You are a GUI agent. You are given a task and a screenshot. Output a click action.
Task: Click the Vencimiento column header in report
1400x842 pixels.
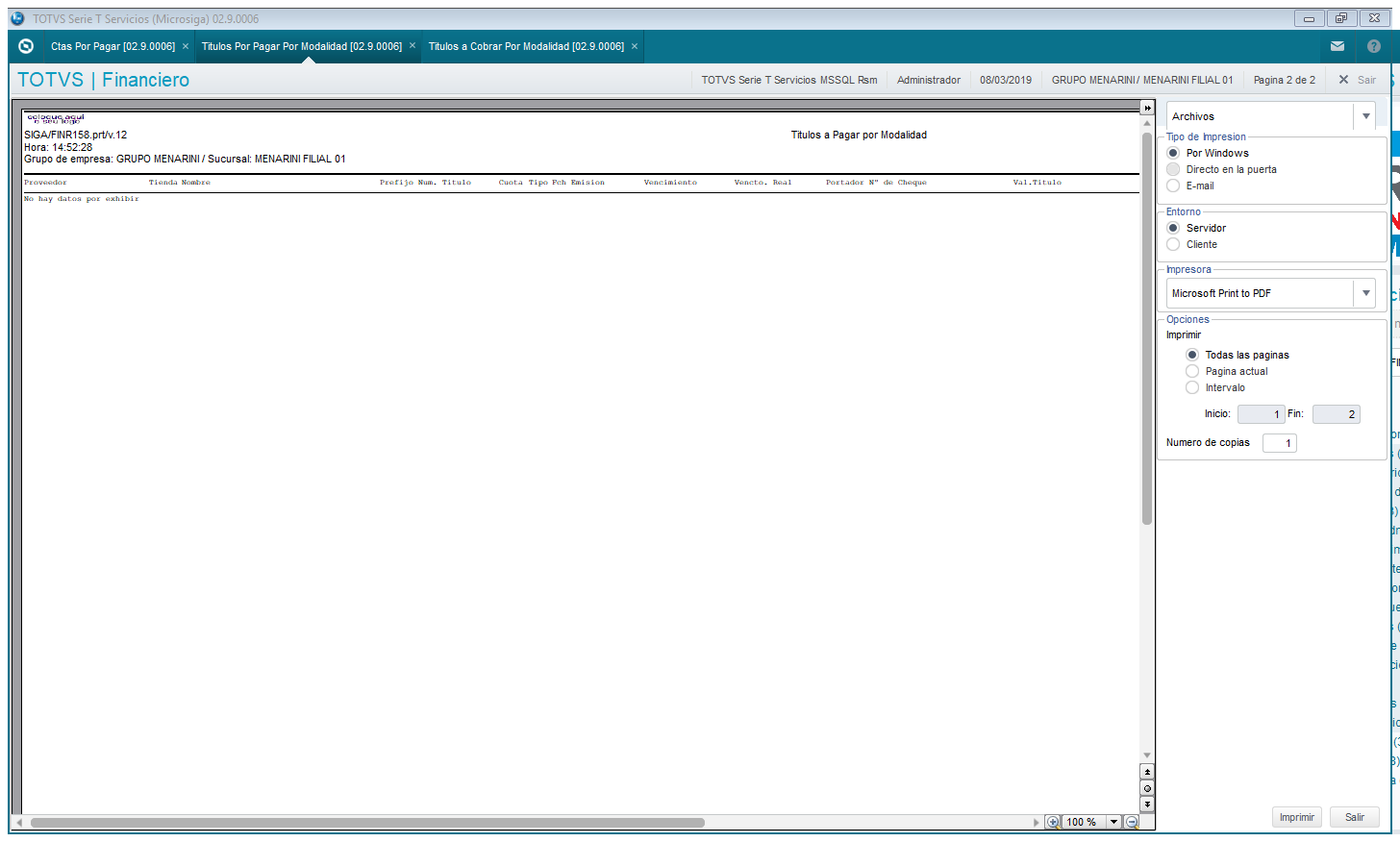(670, 183)
